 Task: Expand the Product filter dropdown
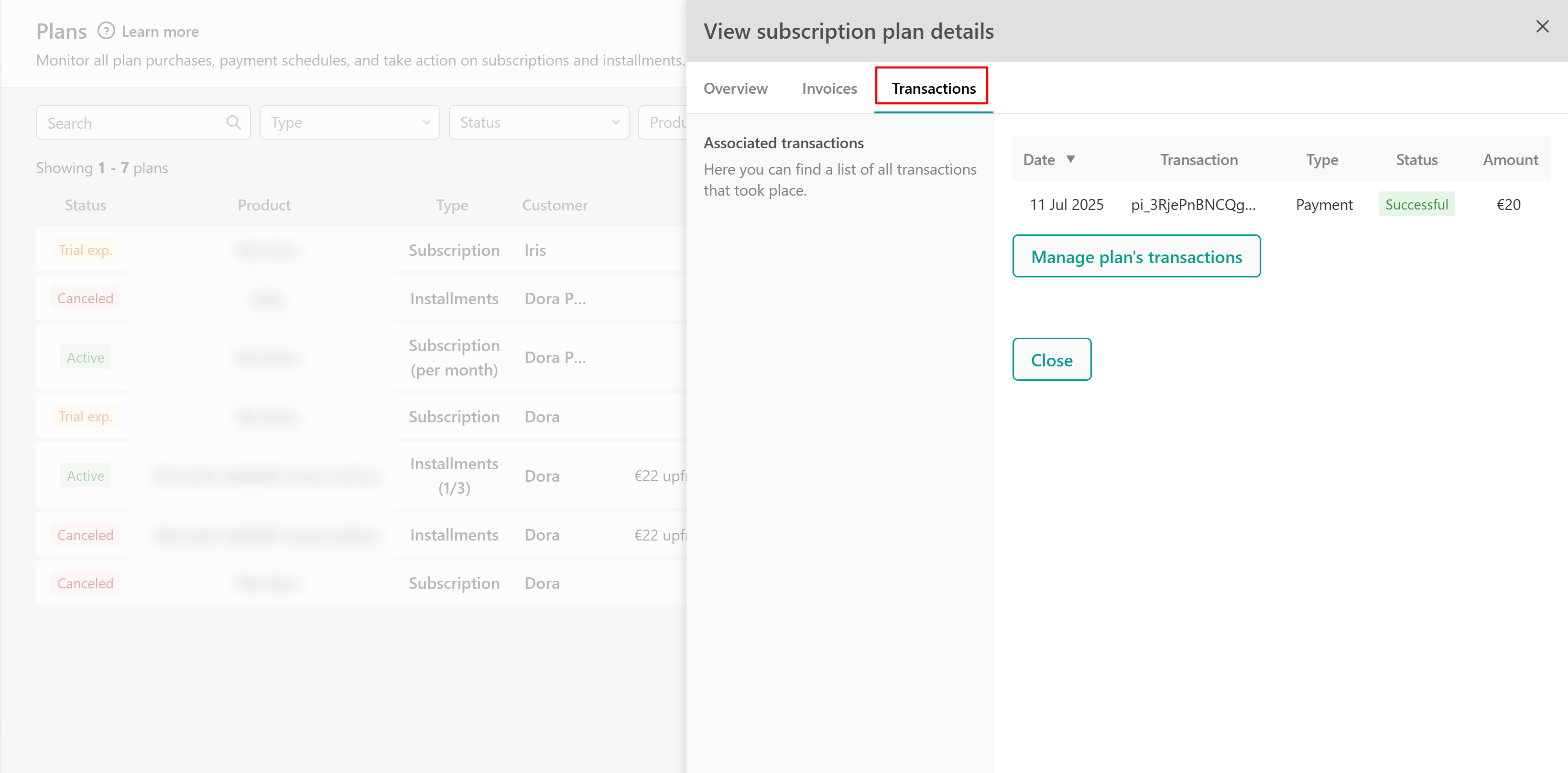coord(664,122)
